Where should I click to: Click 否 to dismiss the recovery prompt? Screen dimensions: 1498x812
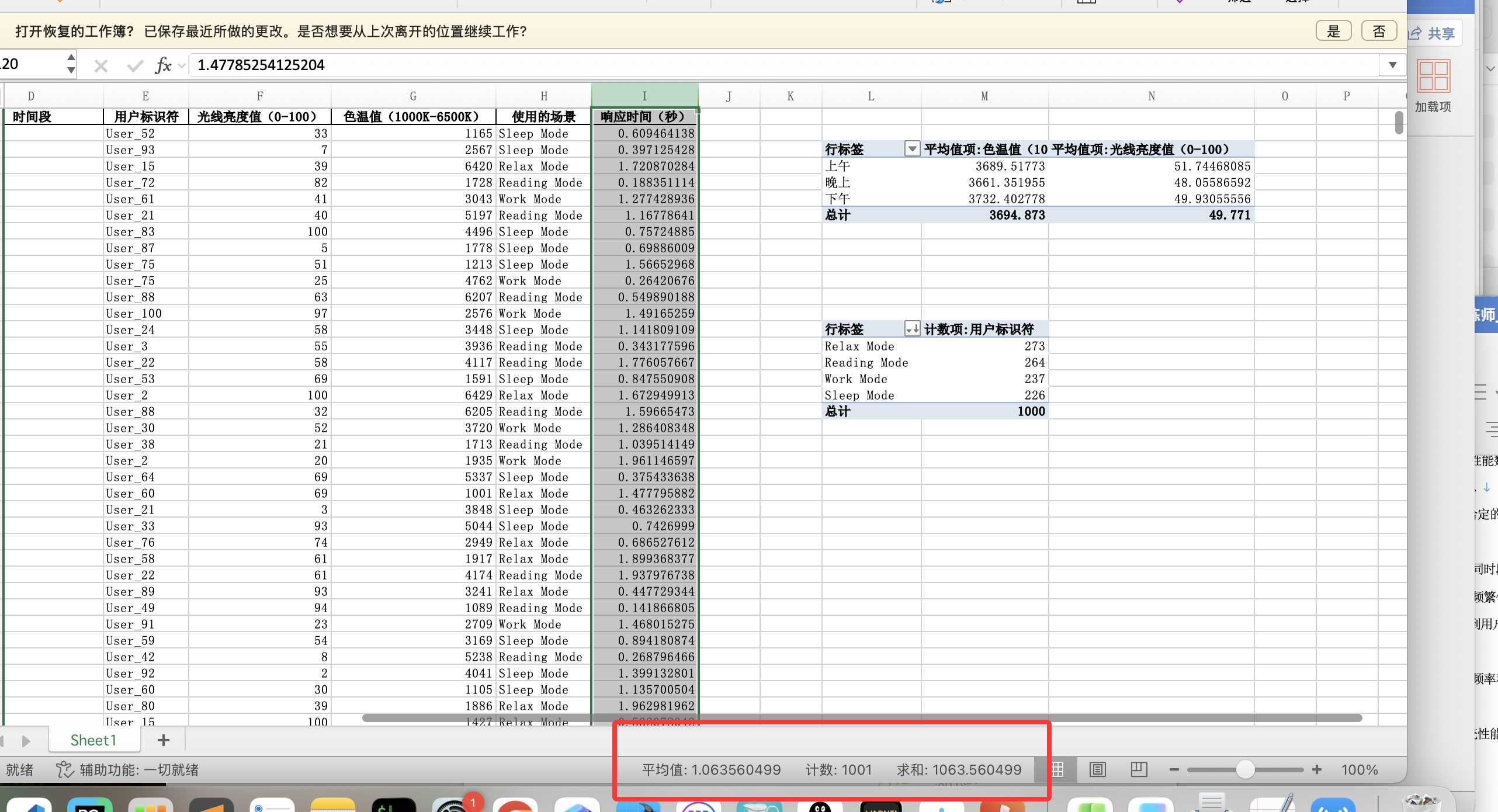pos(1379,31)
